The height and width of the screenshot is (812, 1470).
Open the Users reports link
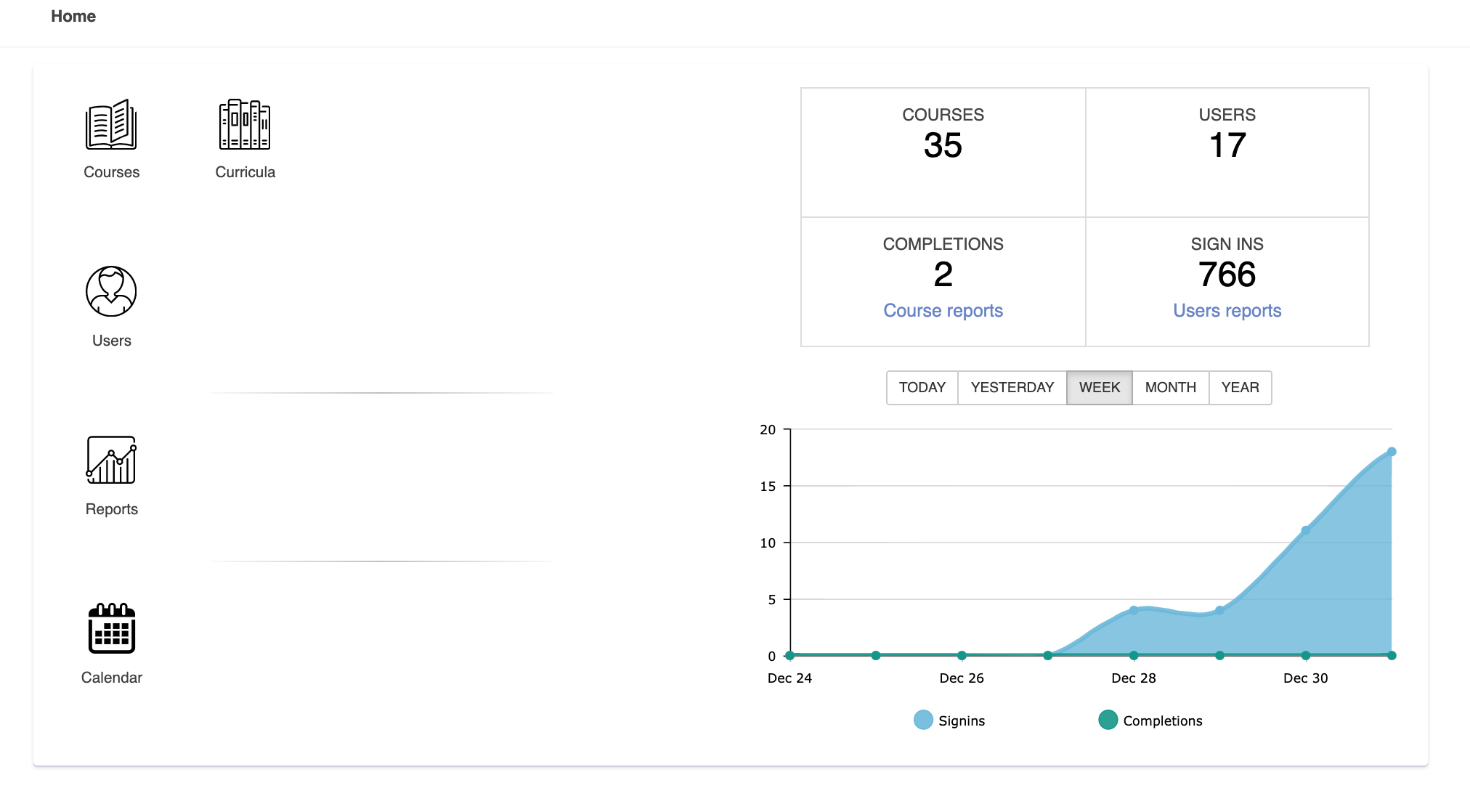coord(1227,311)
